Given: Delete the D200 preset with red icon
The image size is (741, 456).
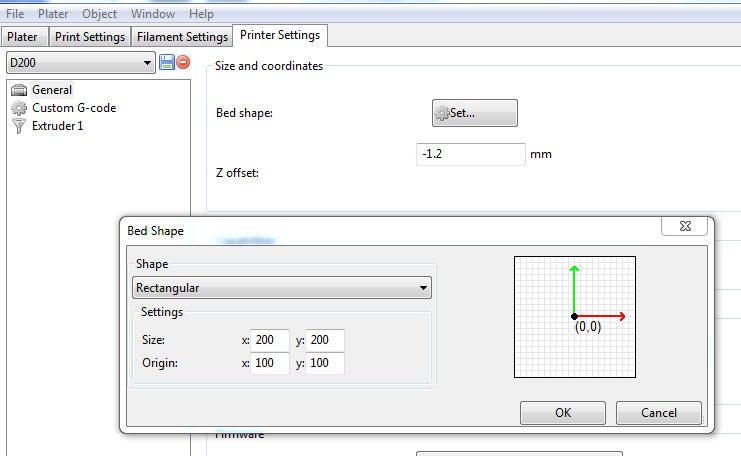Looking at the screenshot, I should pyautogui.click(x=183, y=62).
